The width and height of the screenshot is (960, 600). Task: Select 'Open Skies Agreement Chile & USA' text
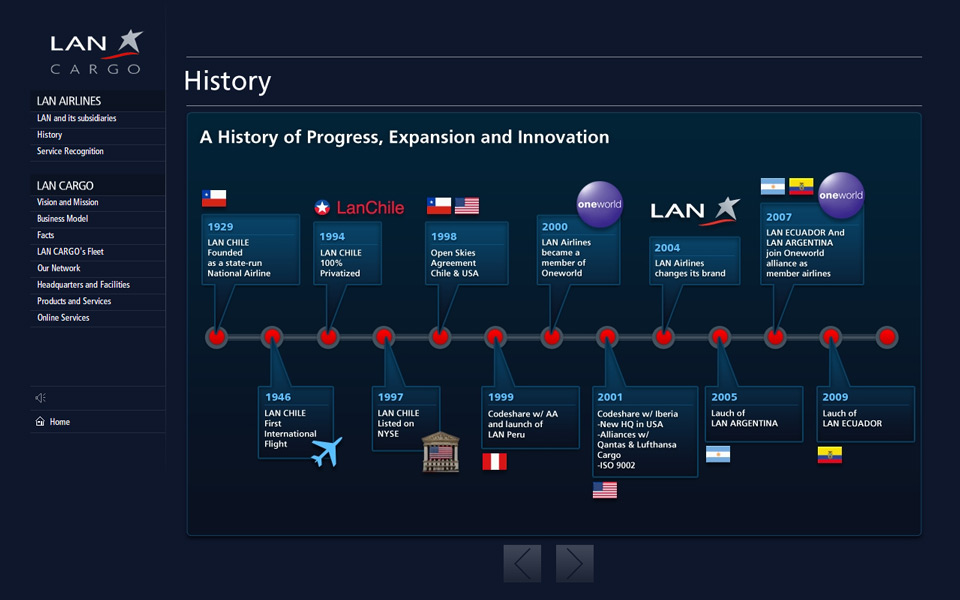click(454, 263)
